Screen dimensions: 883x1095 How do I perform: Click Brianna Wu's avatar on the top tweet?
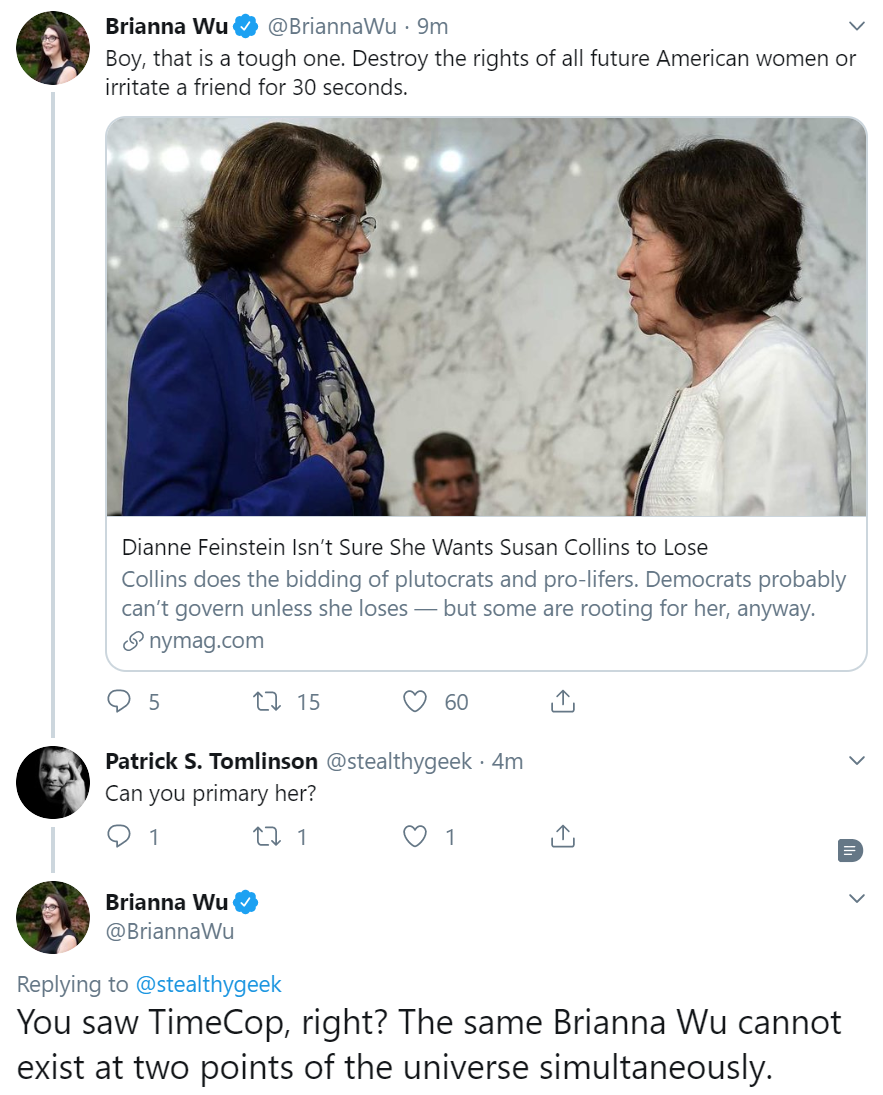pos(53,47)
